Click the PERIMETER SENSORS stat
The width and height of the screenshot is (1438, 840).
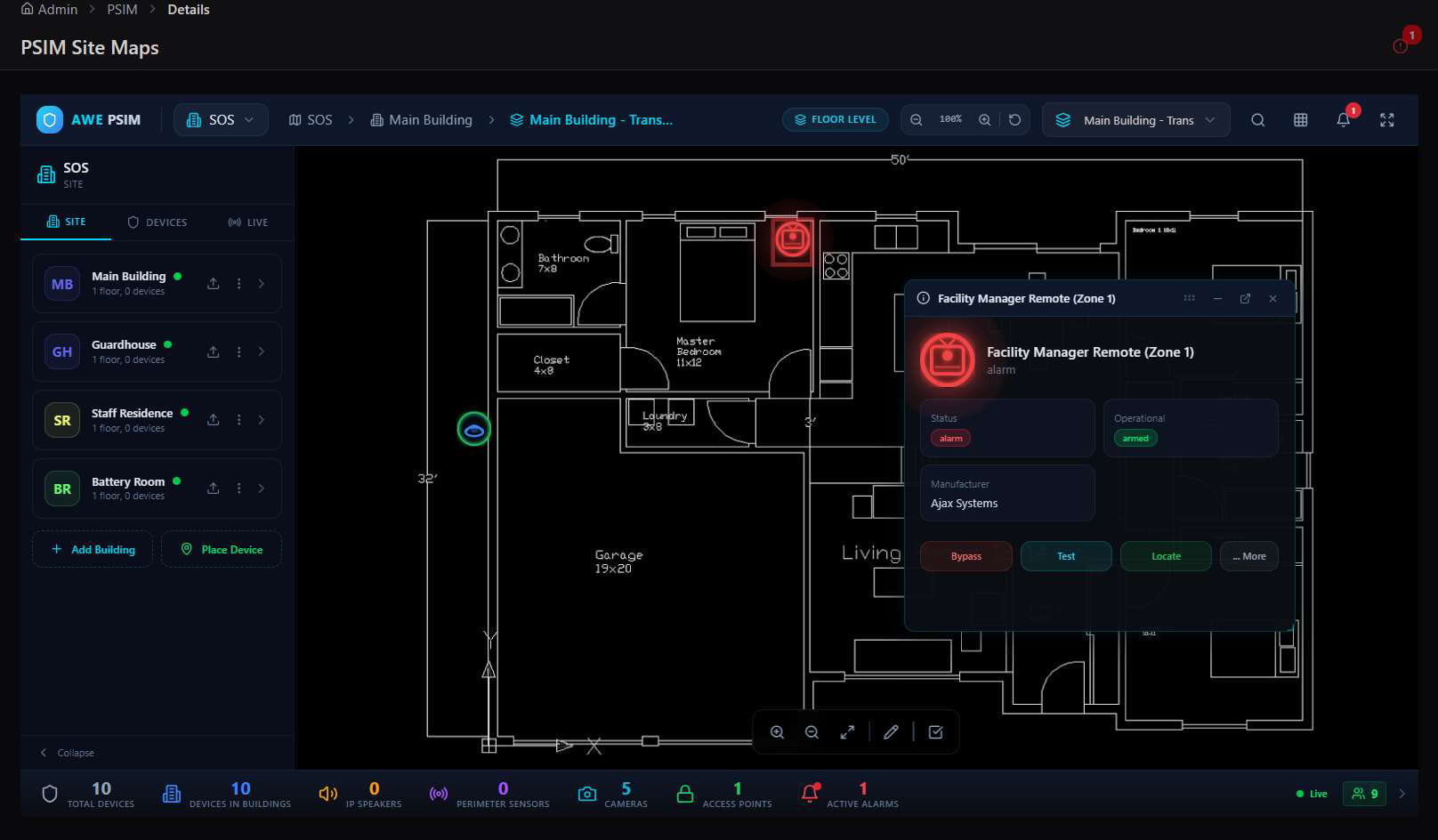(489, 794)
